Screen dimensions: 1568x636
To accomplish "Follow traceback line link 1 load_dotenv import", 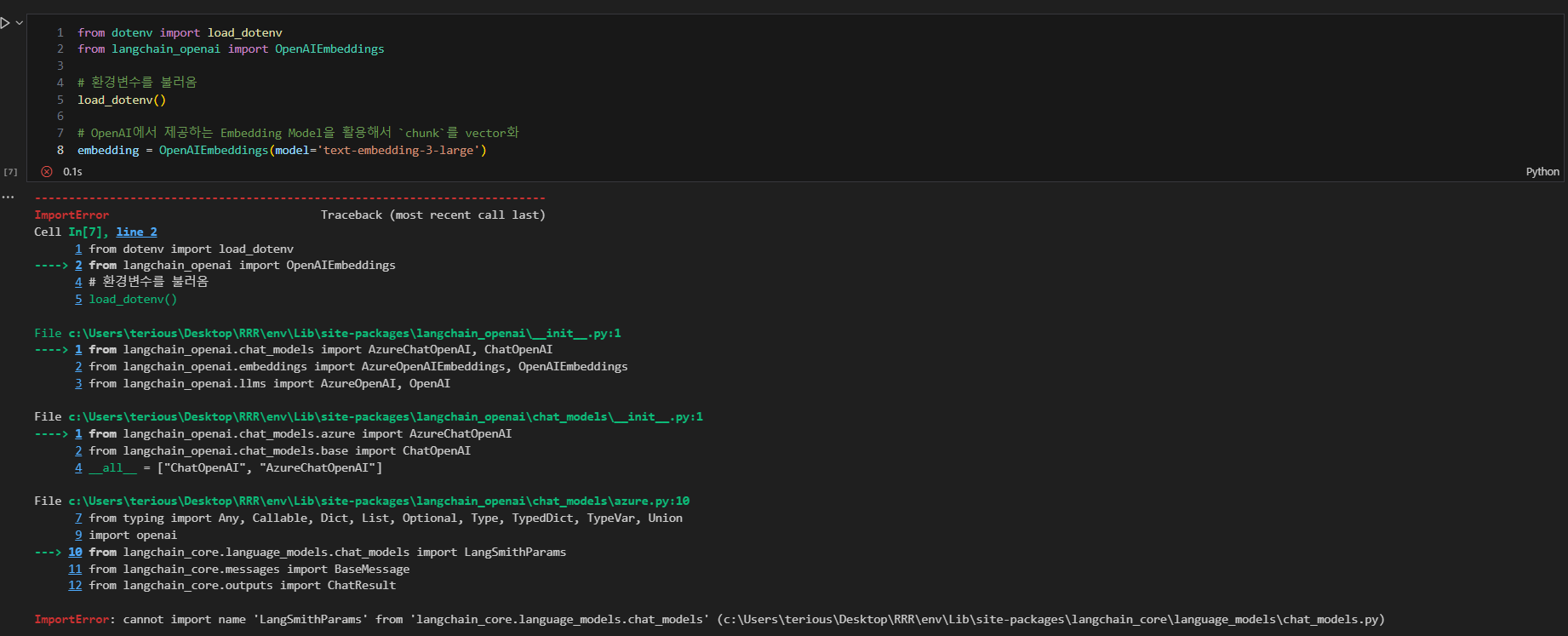I will pyautogui.click(x=78, y=249).
